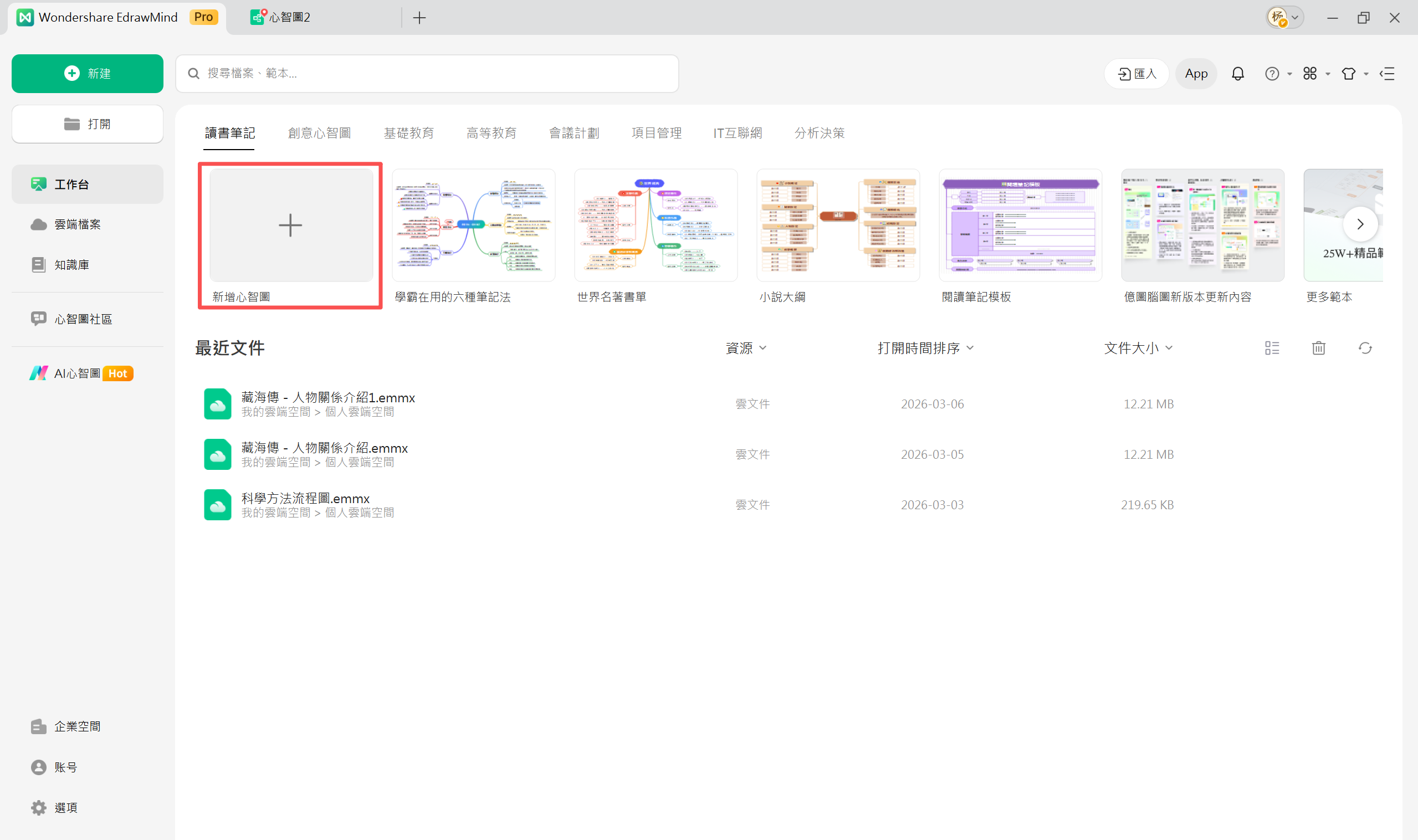
Task: Click the green 新建 button
Action: point(87,74)
